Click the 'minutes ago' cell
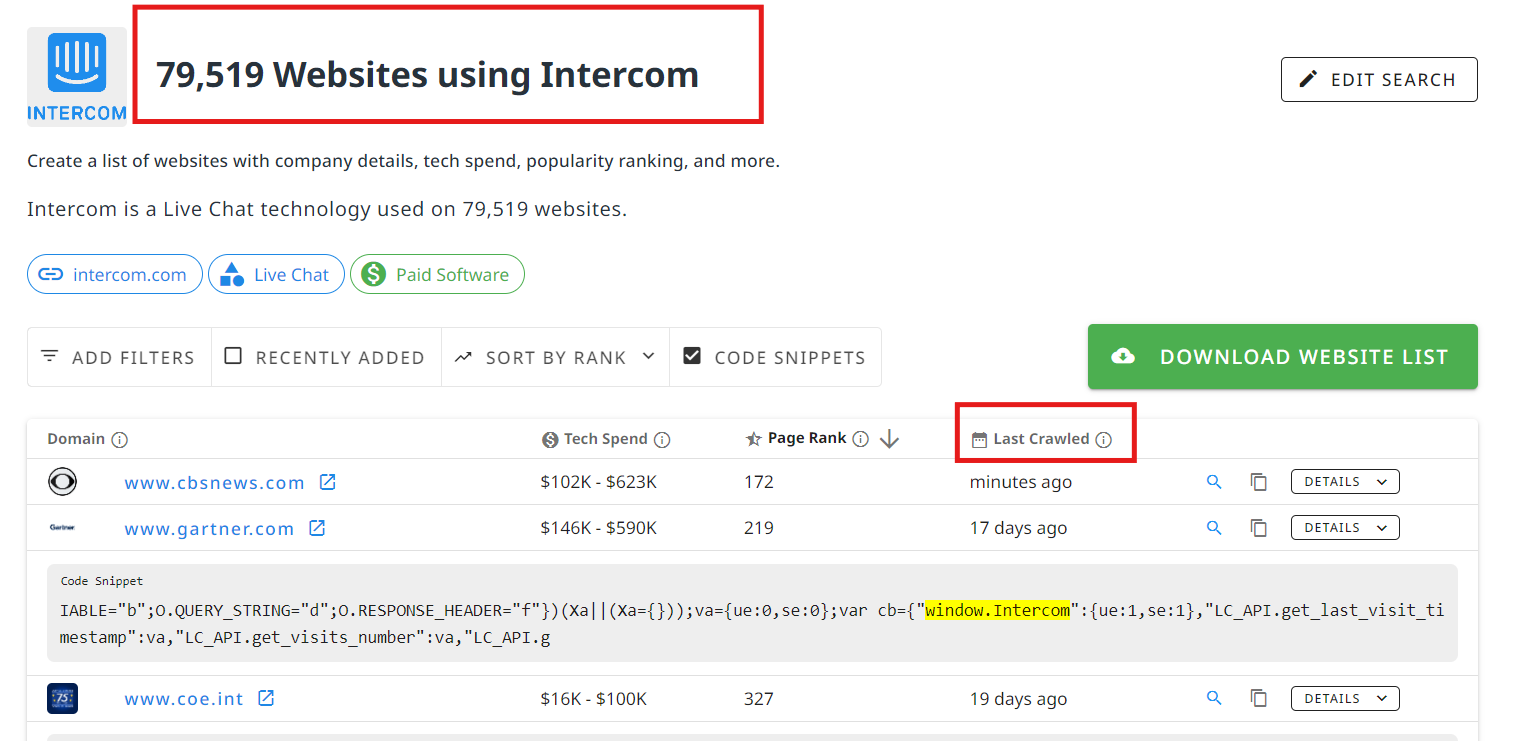The width and height of the screenshot is (1527, 741). pyautogui.click(x=1020, y=482)
